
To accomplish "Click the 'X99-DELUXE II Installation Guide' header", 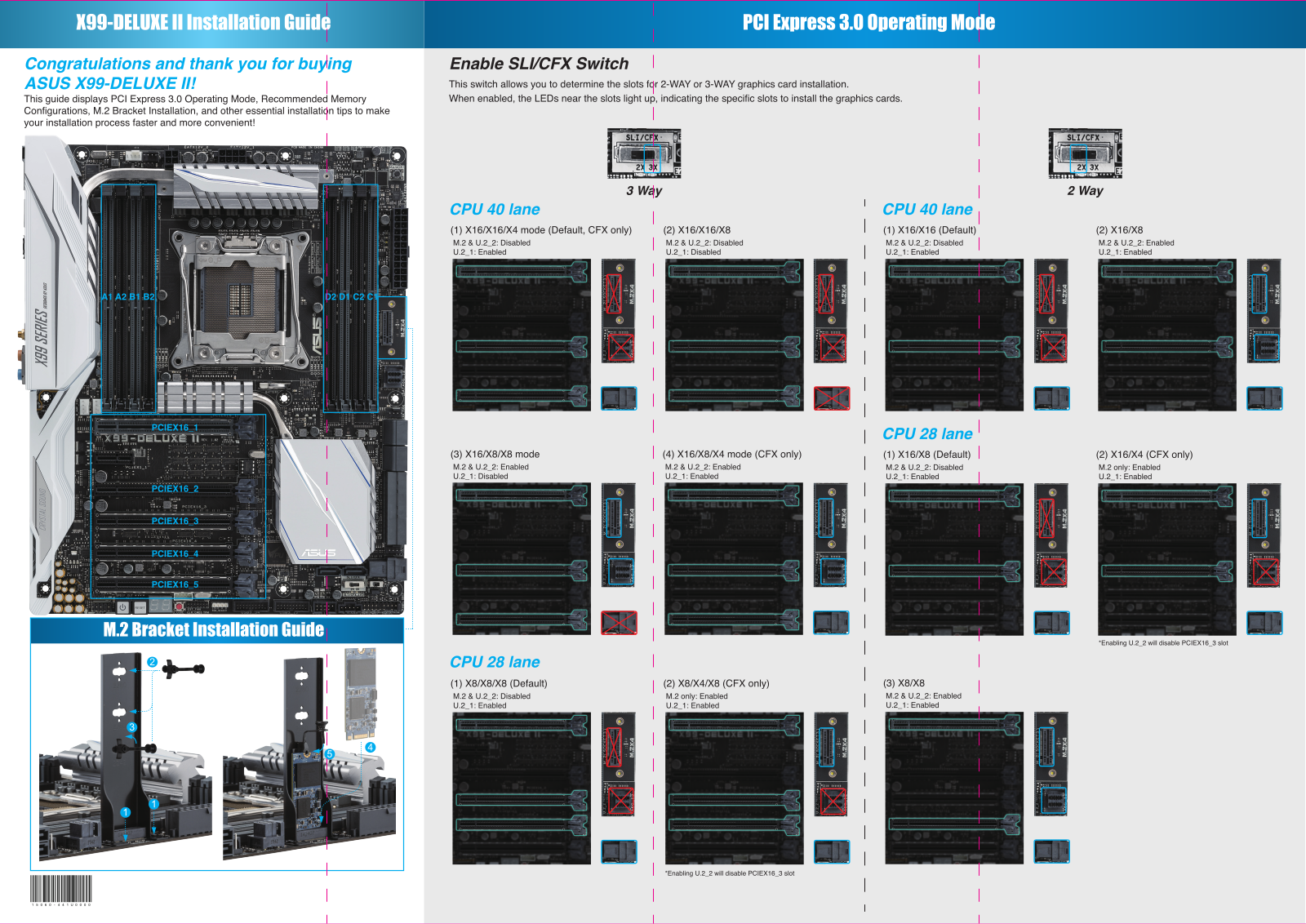I will click(203, 23).
